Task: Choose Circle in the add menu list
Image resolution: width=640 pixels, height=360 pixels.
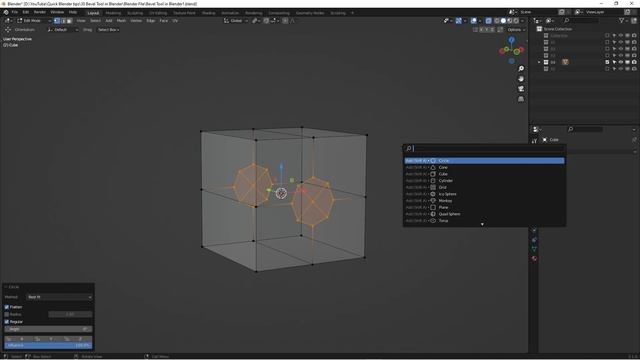Action: 484,161
